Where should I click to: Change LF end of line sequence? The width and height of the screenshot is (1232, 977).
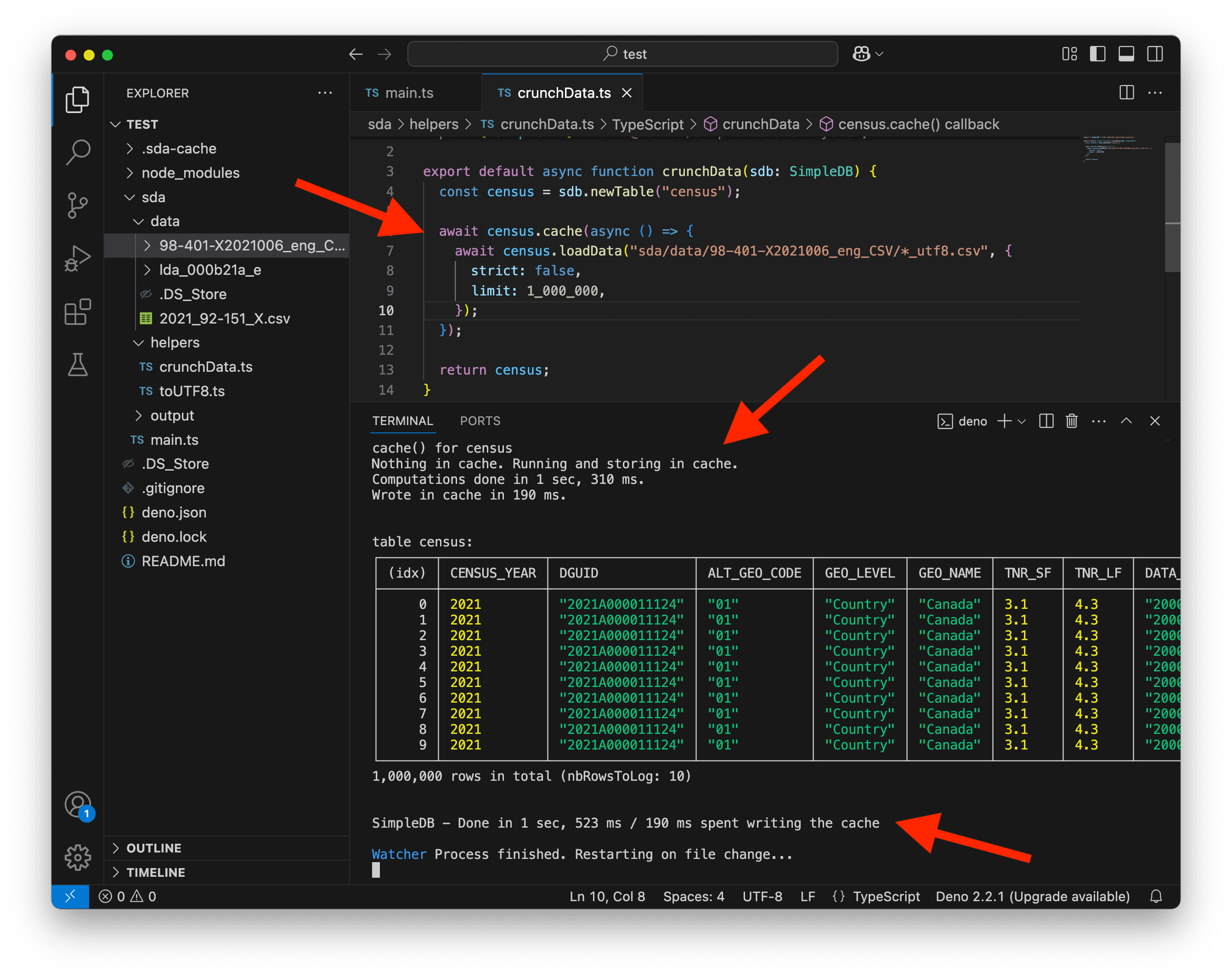click(808, 896)
